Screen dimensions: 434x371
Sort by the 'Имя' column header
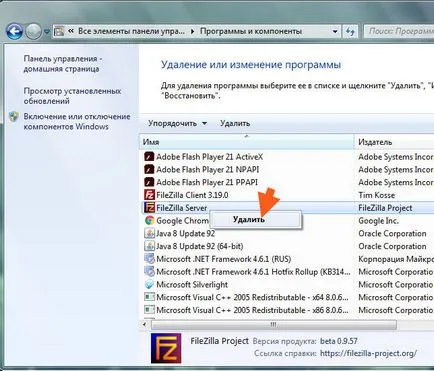(x=246, y=142)
